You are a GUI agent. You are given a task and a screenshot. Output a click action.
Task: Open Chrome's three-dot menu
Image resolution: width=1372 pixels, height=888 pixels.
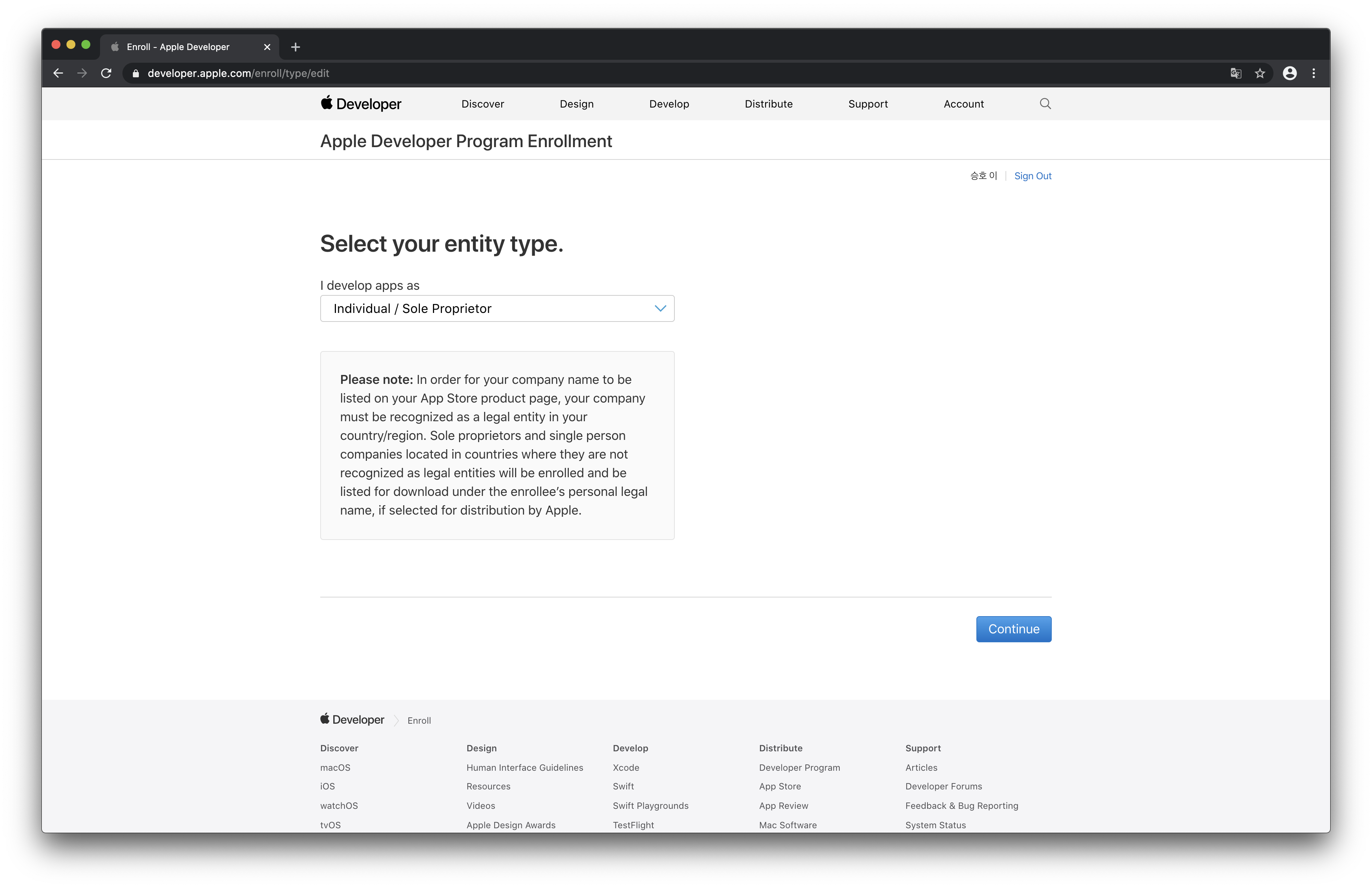tap(1314, 73)
